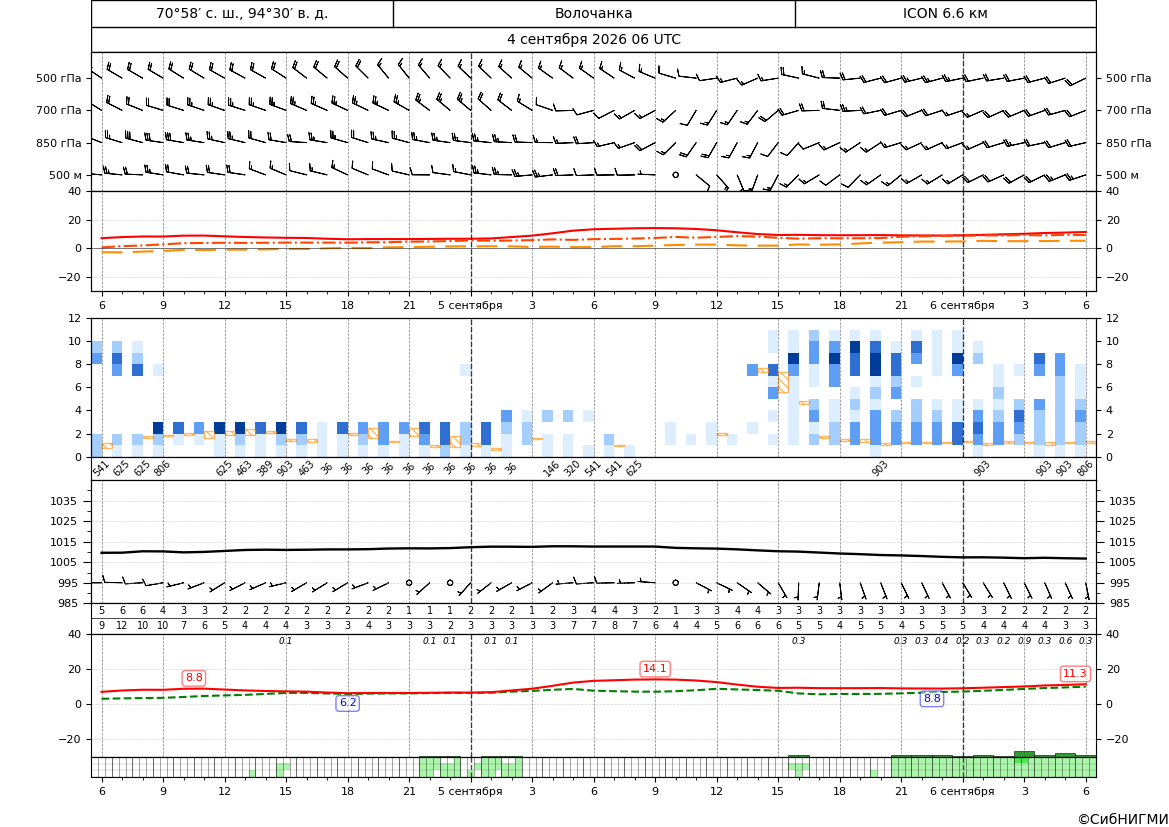Click the blue 8.8 minimum temperature label
Viewport: 1169px width, 827px height.
coord(932,699)
